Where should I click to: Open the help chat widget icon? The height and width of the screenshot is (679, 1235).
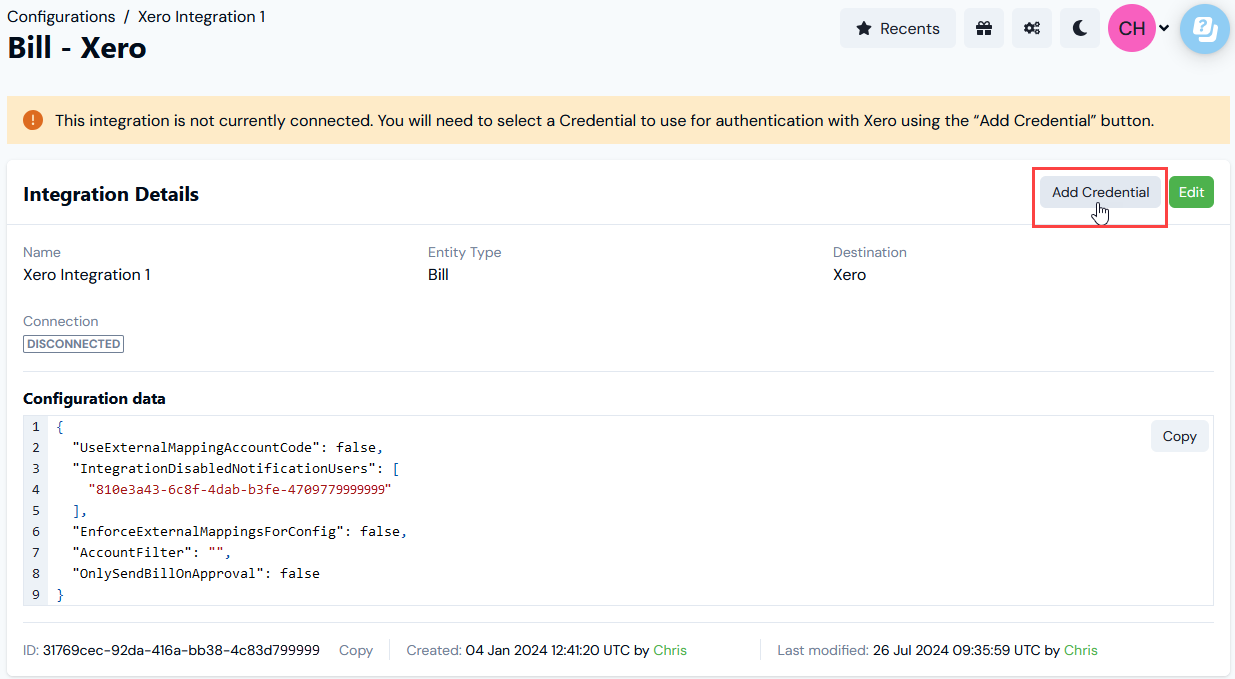pyautogui.click(x=1204, y=29)
